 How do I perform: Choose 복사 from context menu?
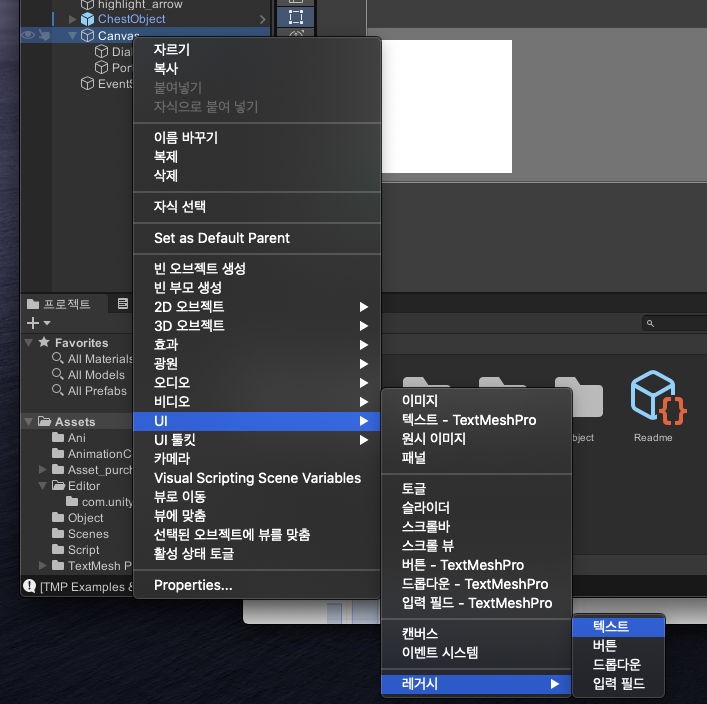click(257, 68)
